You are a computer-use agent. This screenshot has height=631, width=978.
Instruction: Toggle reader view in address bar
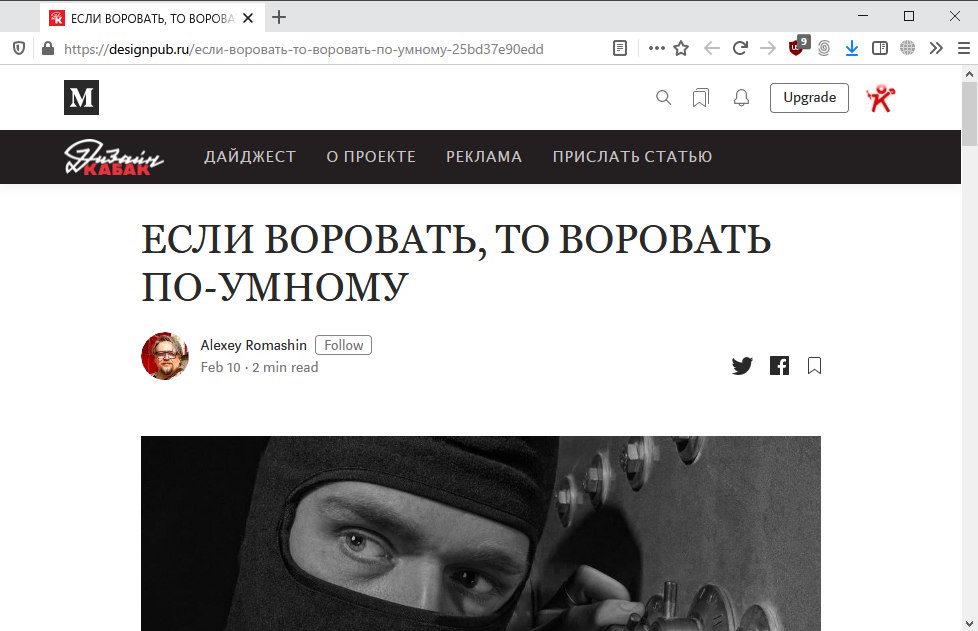click(x=619, y=48)
